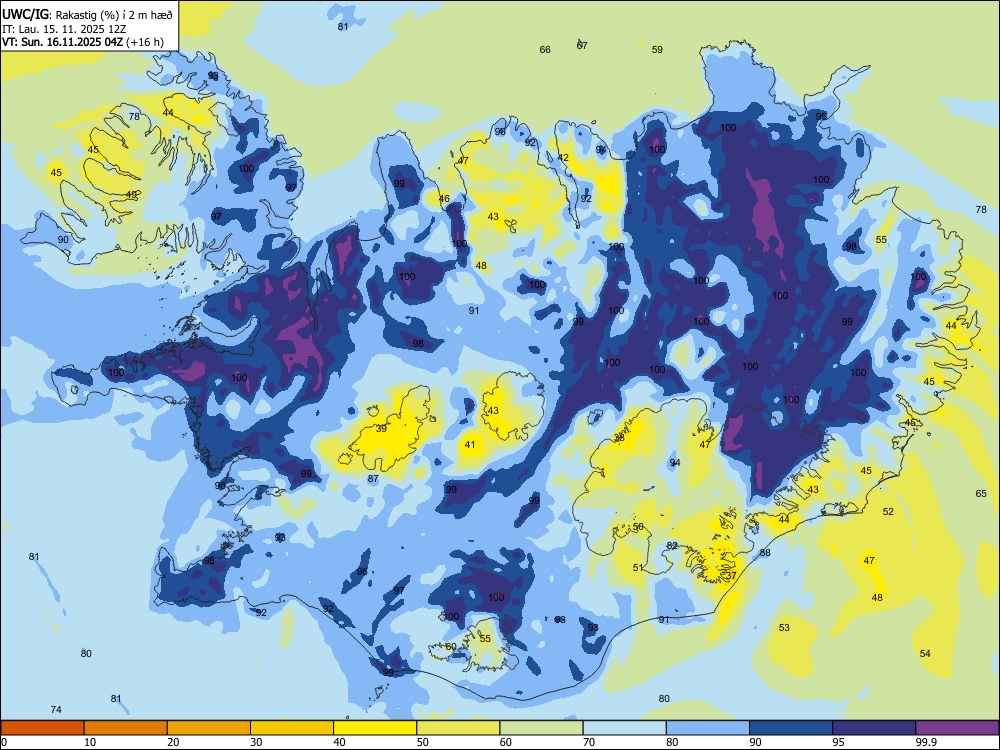Screen dimensions: 1000x750
Task: Select the navy 95–99.9 legend swatch
Action: (x=874, y=728)
